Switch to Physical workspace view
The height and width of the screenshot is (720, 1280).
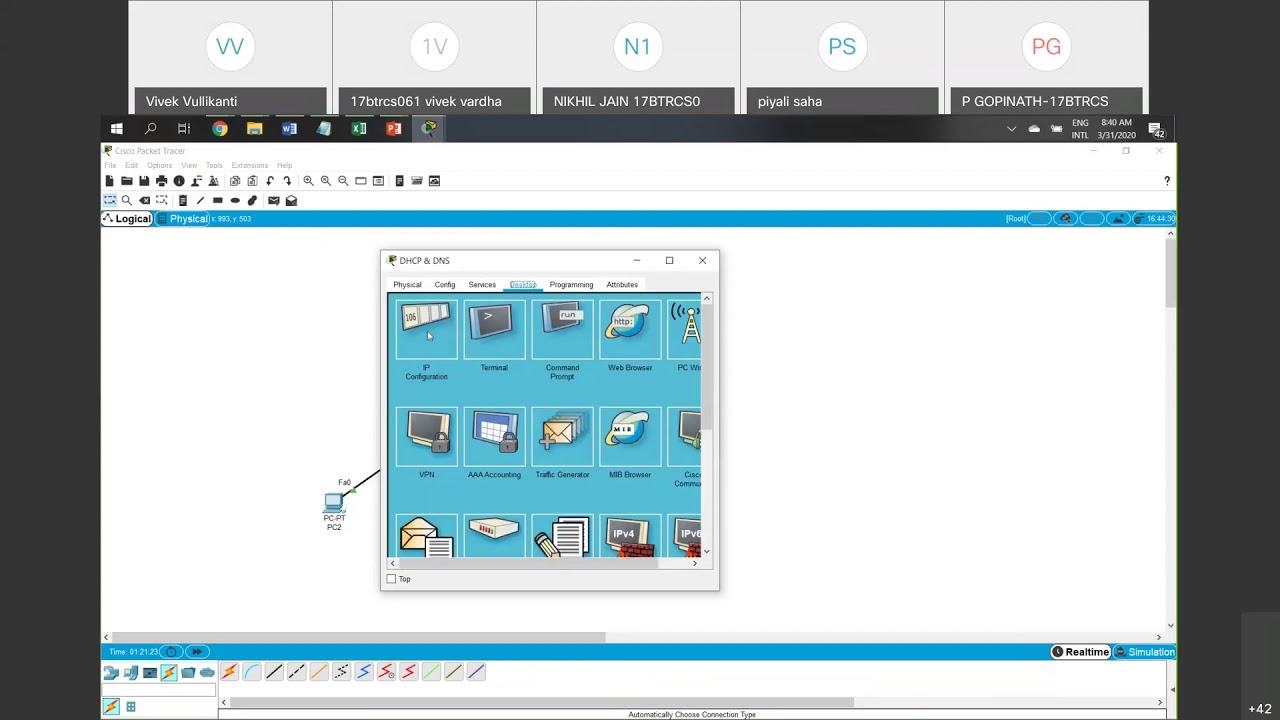[x=182, y=219]
